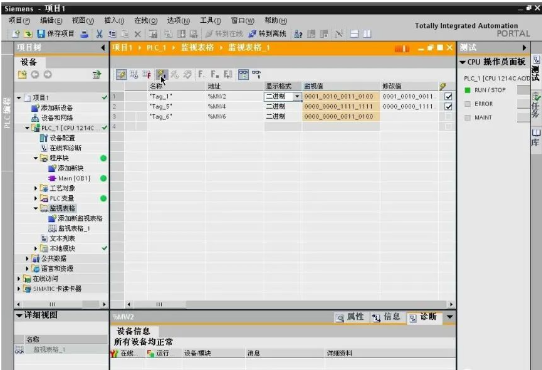
Task: Click the Print icon in main toolbar
Action: (84, 34)
